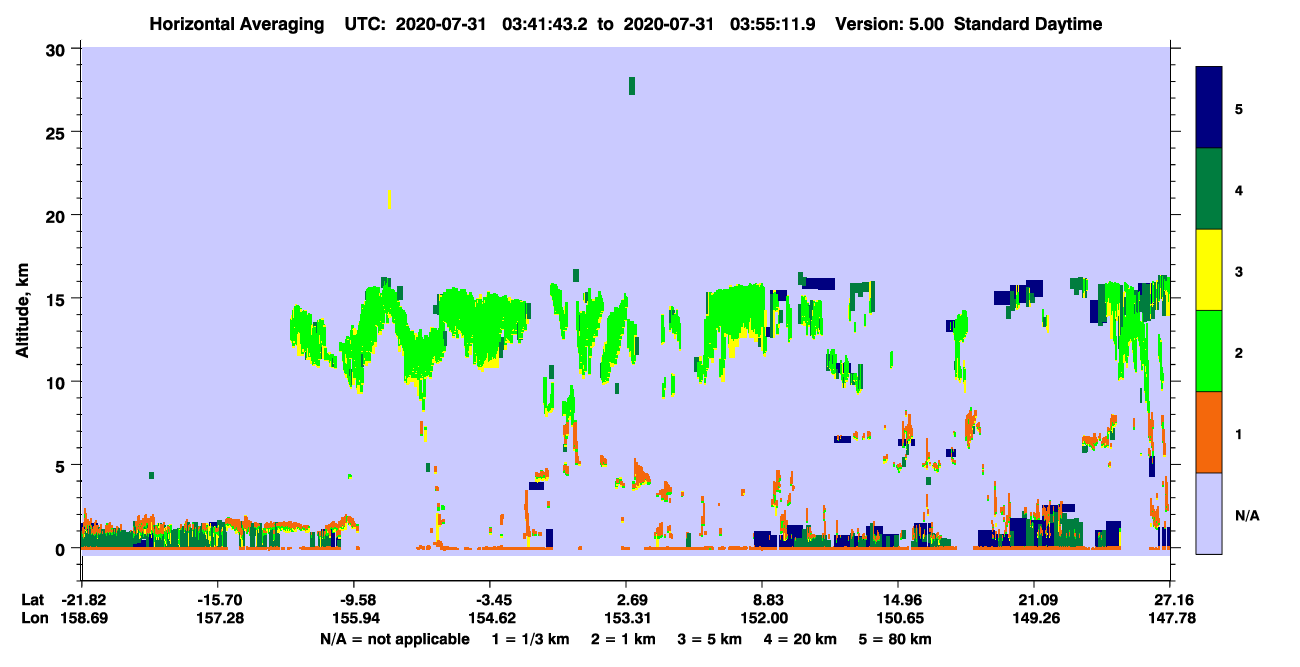This screenshot has height=667, width=1300.
Task: Click the isolated yellow feature near 21 km altitude
Action: coord(389,199)
